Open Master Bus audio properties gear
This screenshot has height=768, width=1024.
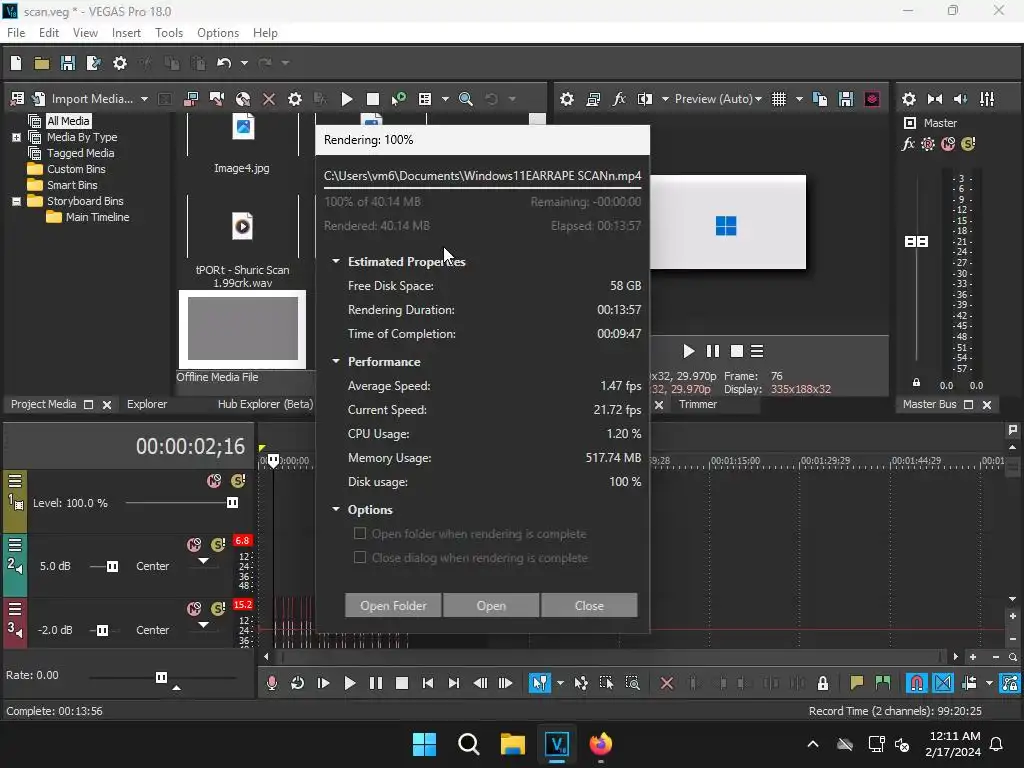tap(908, 99)
